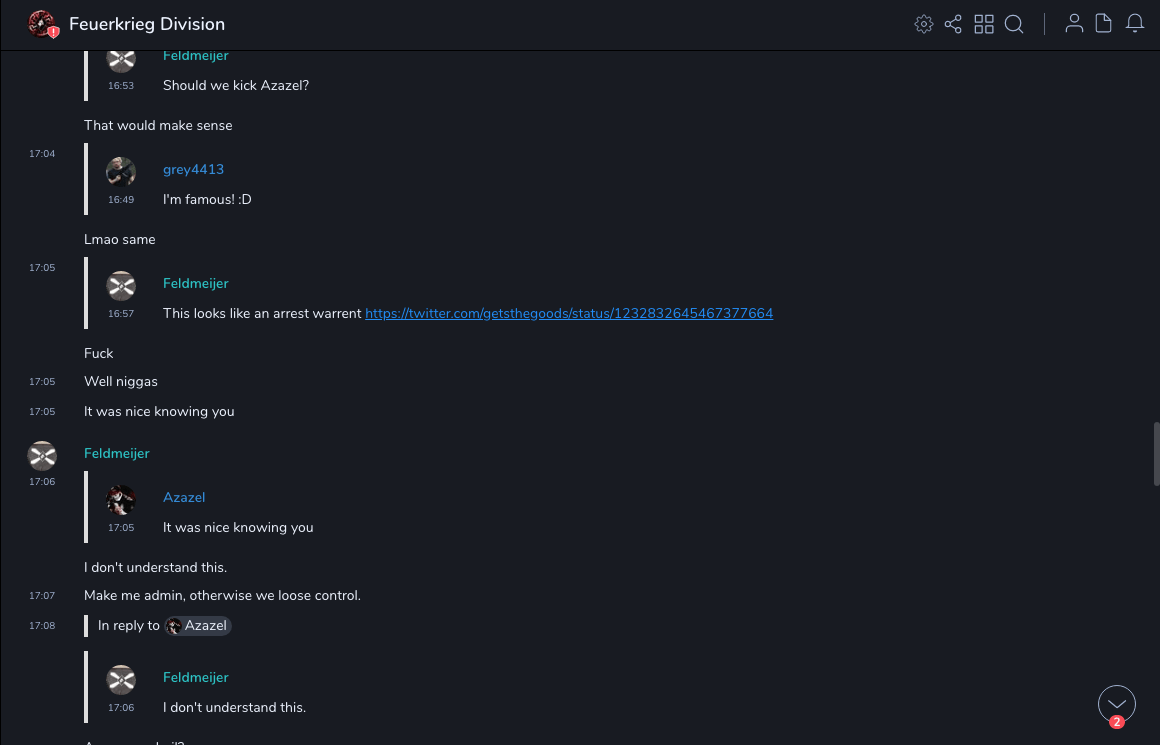The width and height of the screenshot is (1160, 745).
Task: Click grey4413 username in quoted reply
Action: tap(193, 169)
